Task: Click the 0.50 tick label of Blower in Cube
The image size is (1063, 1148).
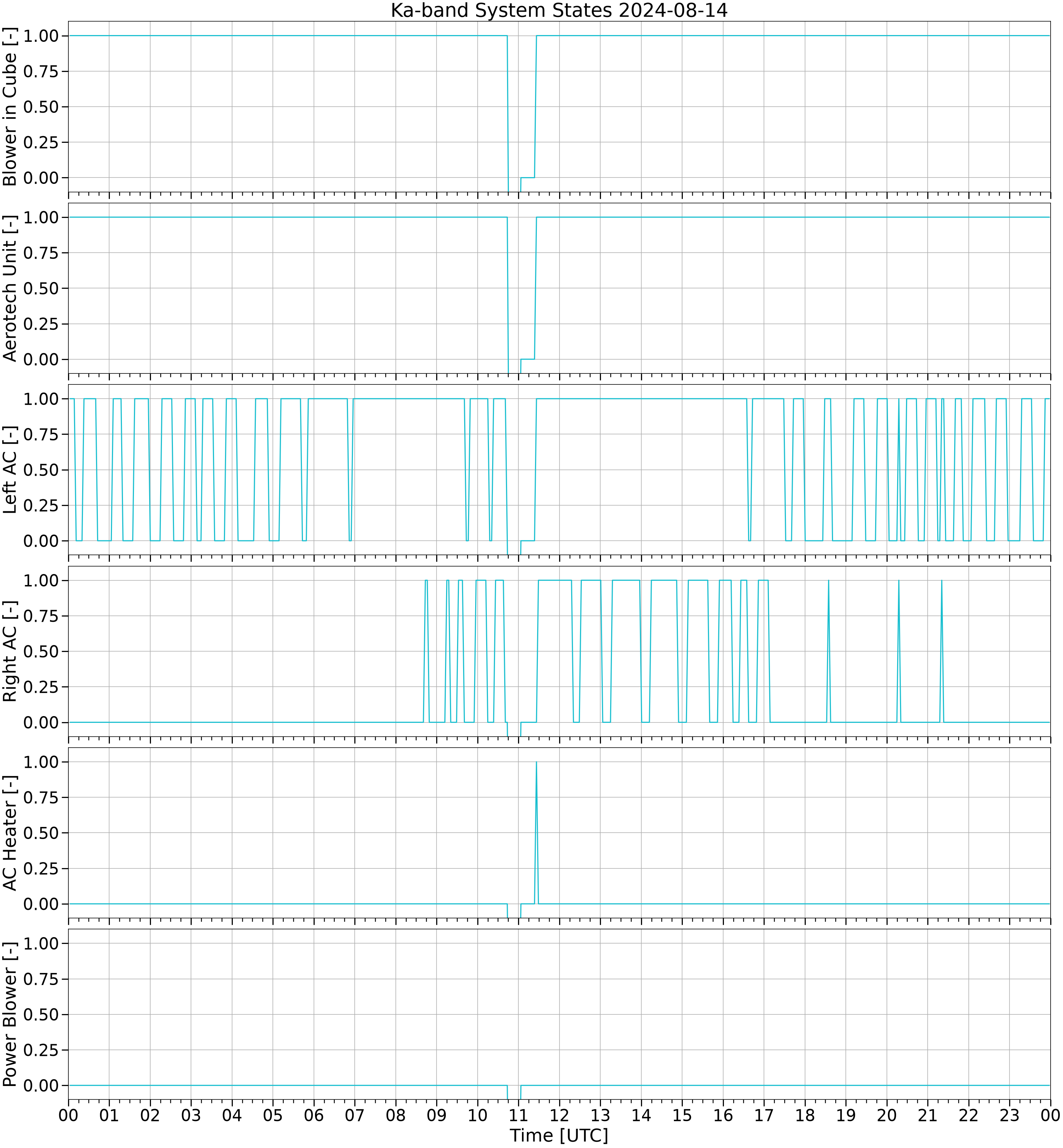Action: pyautogui.click(x=41, y=107)
